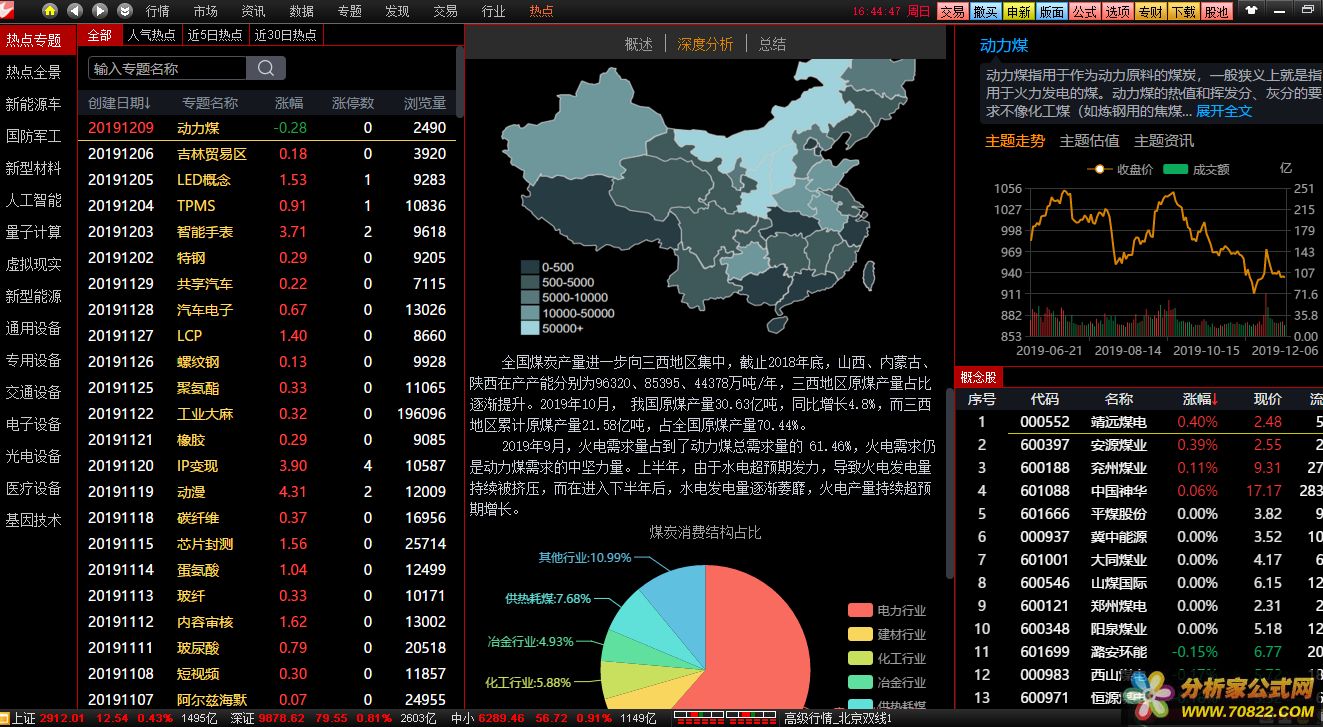Click the blue 撤买 button
1323x727 pixels.
click(x=985, y=11)
